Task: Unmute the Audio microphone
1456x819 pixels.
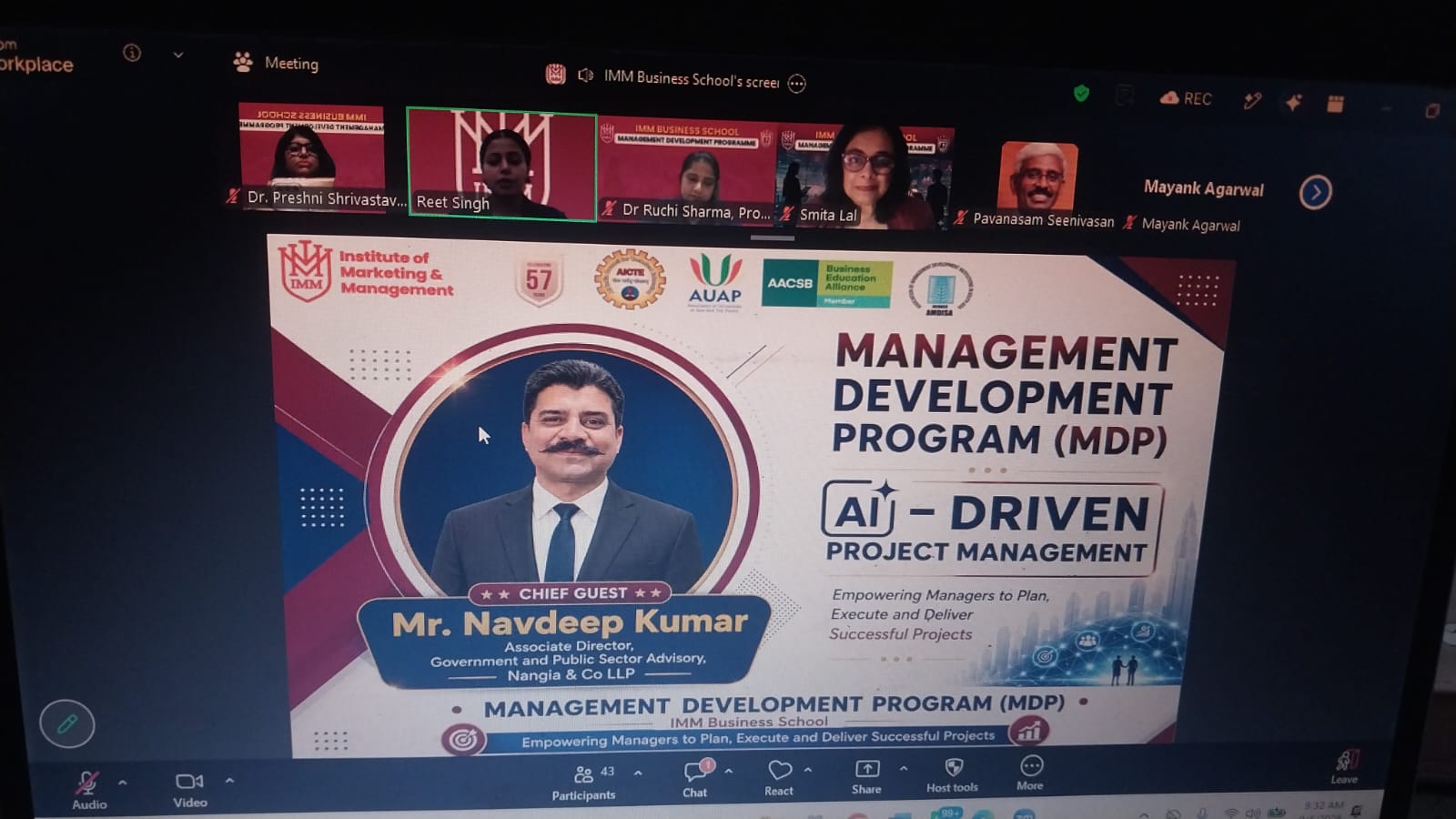Action: point(88,788)
